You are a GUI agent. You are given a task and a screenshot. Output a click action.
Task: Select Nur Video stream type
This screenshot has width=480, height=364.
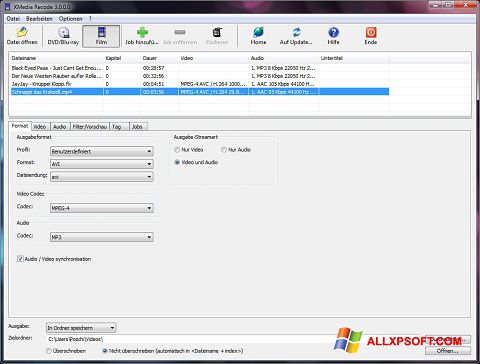coord(177,150)
